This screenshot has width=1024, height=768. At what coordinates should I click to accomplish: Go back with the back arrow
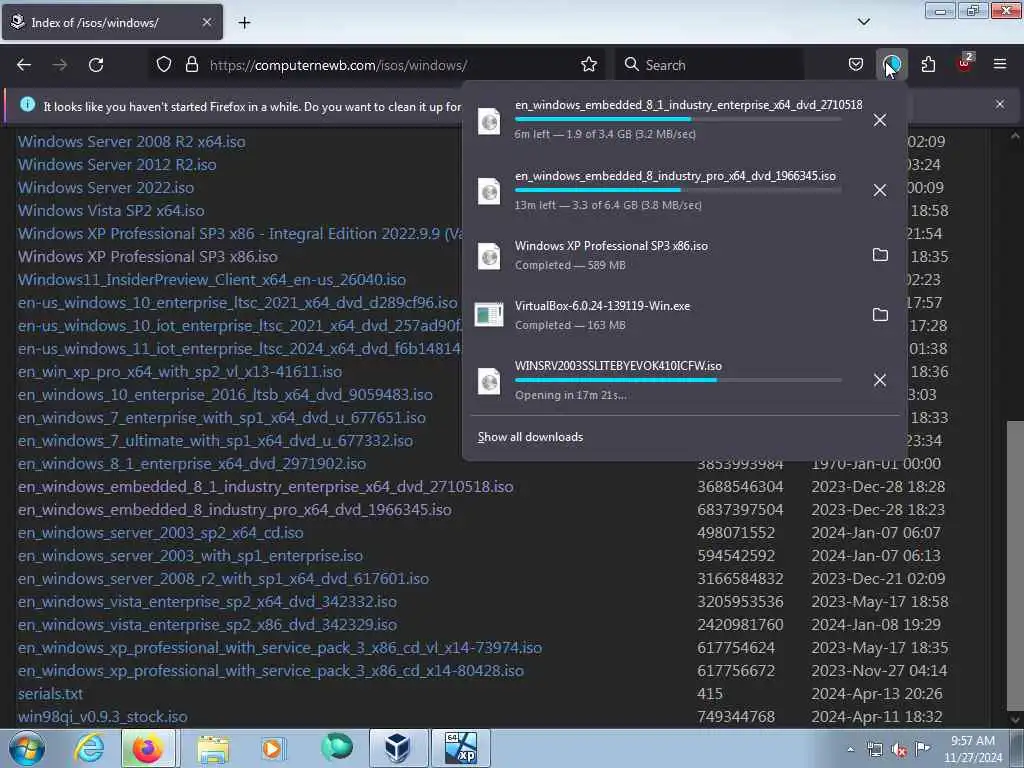[x=24, y=65]
